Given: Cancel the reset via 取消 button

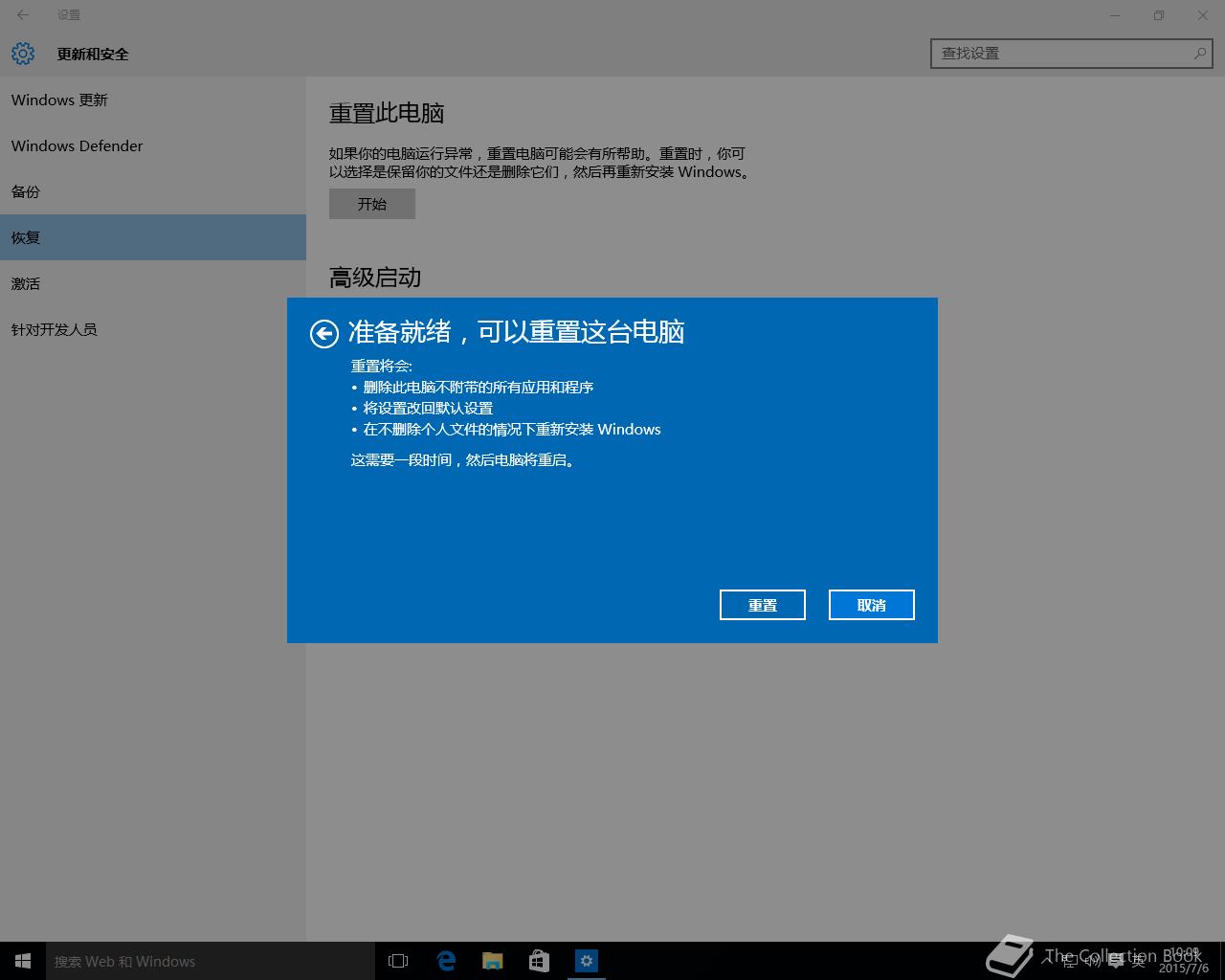Looking at the screenshot, I should click(872, 605).
